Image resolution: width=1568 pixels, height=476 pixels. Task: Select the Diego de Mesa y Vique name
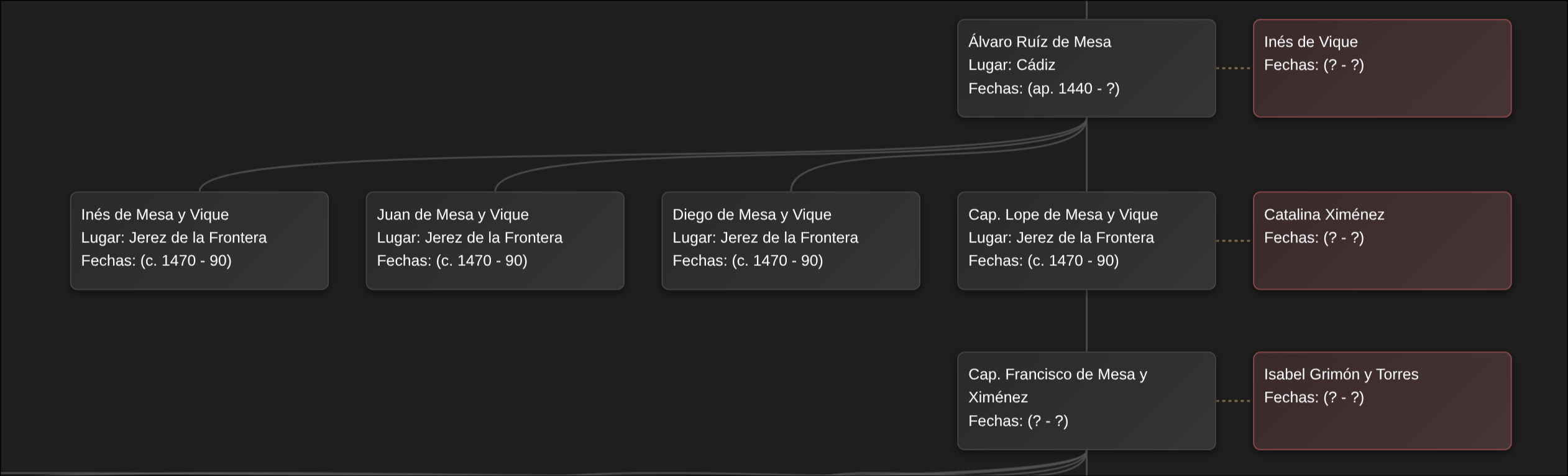point(751,214)
